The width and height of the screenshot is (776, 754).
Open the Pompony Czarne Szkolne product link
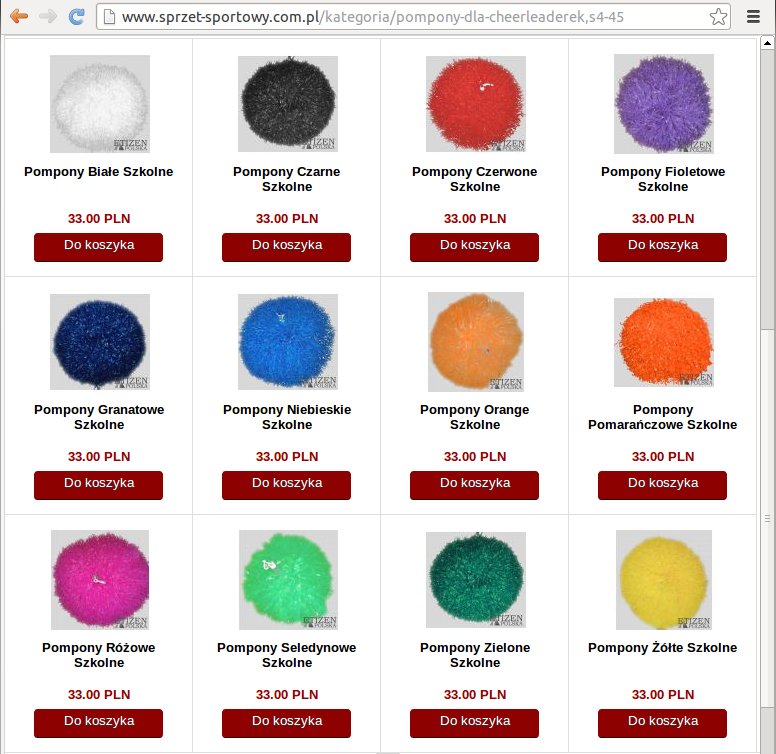[x=287, y=179]
